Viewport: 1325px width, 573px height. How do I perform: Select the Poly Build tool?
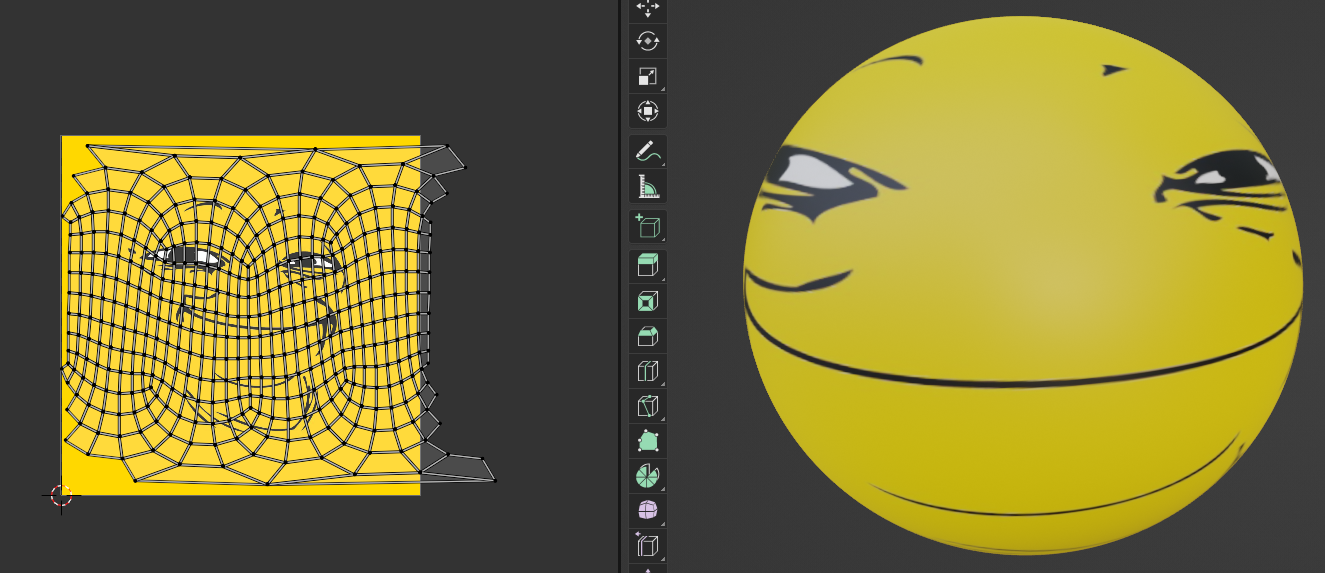647,441
